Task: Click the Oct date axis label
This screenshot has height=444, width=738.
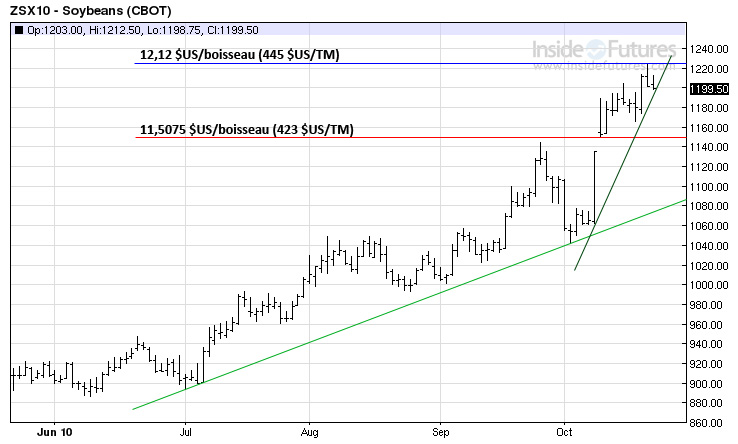Action: click(x=564, y=434)
